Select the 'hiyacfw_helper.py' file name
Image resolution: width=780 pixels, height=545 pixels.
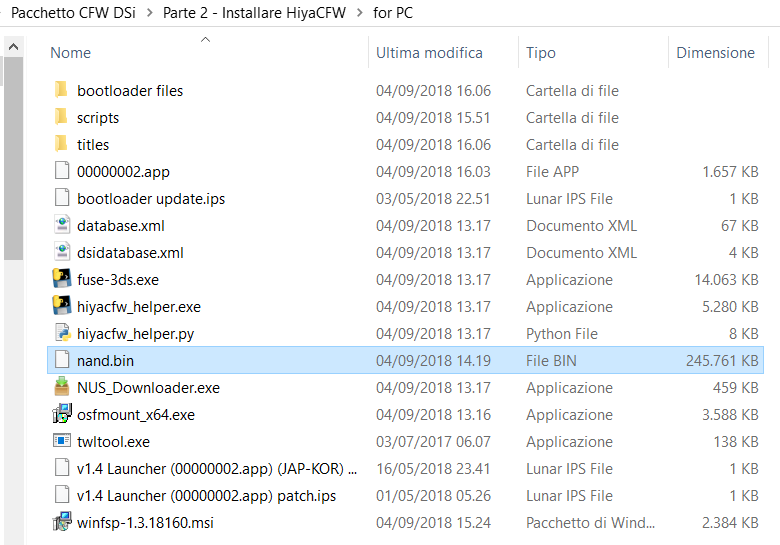point(135,334)
